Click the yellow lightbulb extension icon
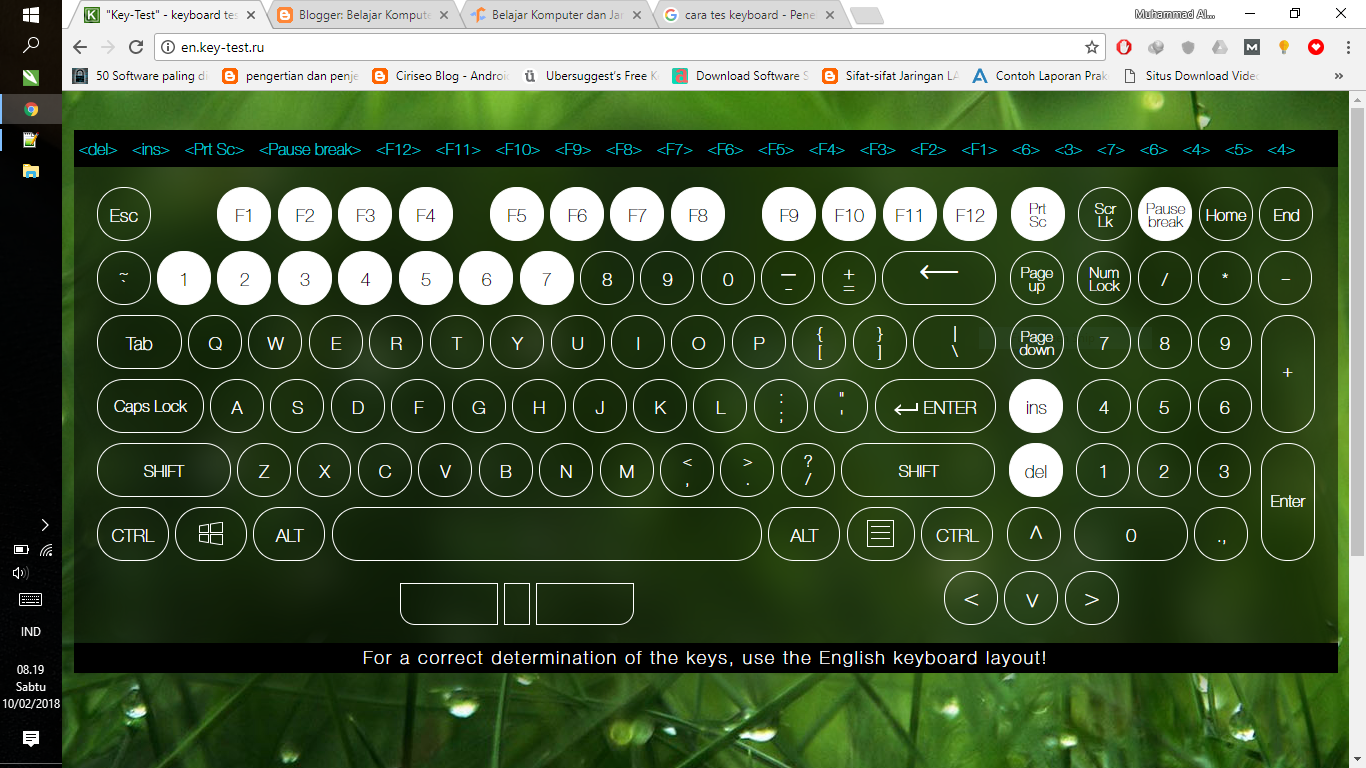This screenshot has height=768, width=1366. point(1284,47)
